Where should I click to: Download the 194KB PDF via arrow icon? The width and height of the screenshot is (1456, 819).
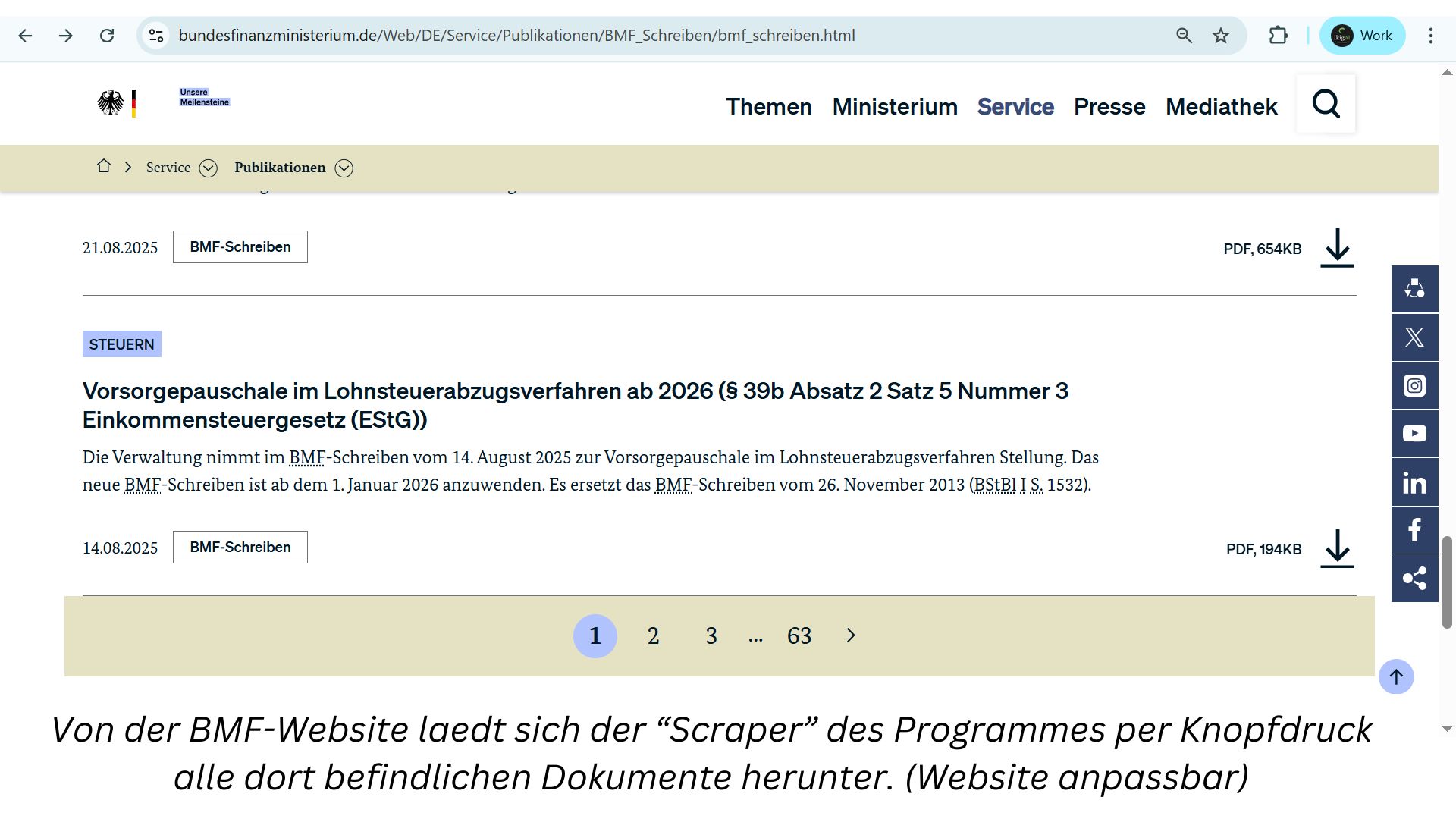[1337, 548]
